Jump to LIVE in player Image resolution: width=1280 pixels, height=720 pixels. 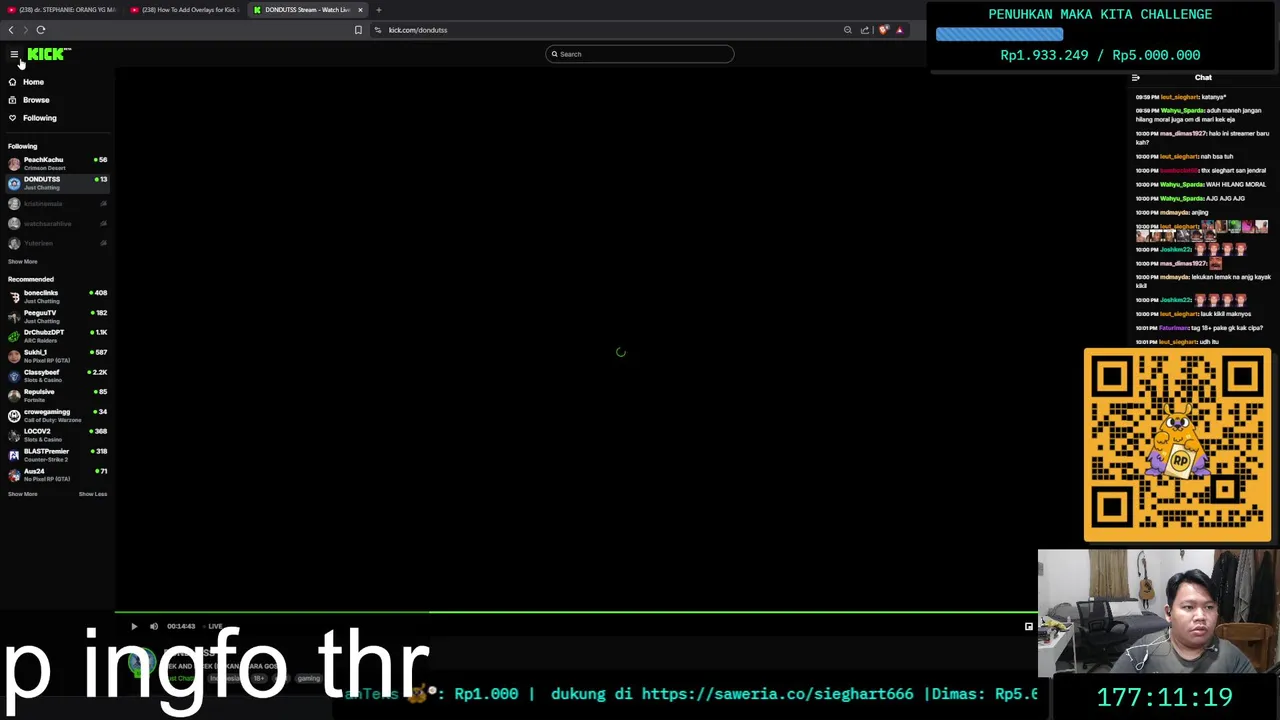click(215, 626)
